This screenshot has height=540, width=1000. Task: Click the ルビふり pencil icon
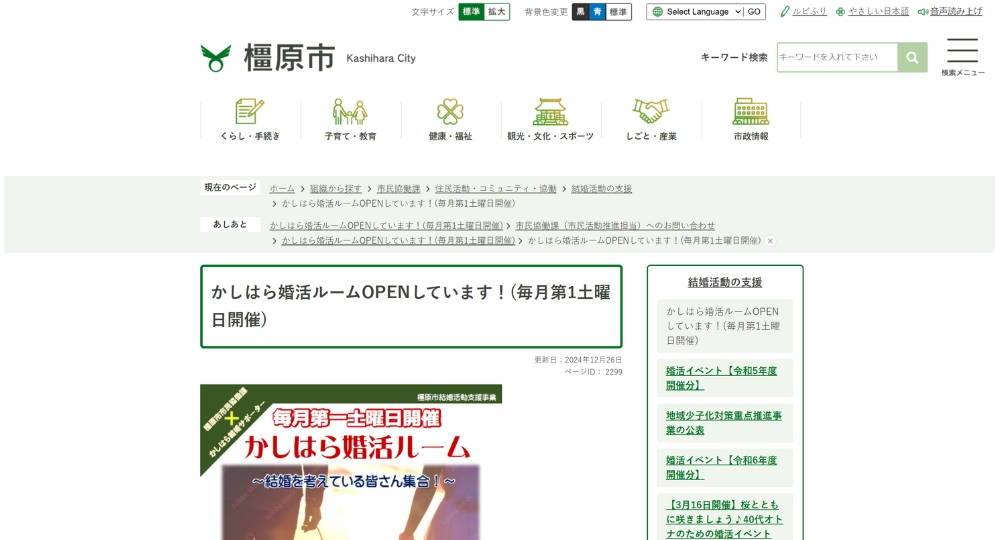click(x=785, y=11)
